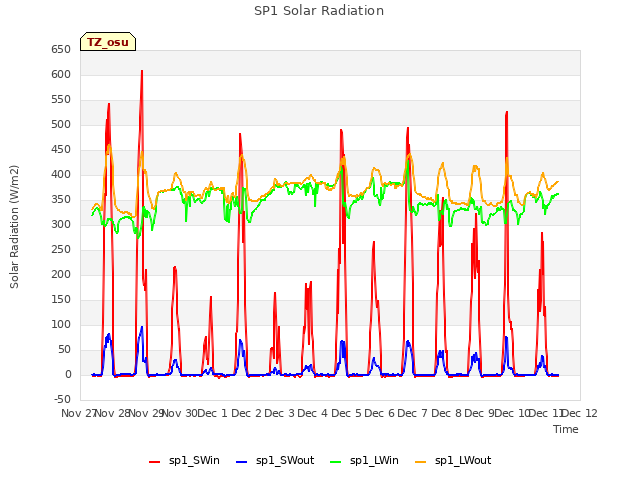This screenshot has height=480, width=640.
Task: Click the 600 W/m2 red peak on Nov 28
Action: 142,71
